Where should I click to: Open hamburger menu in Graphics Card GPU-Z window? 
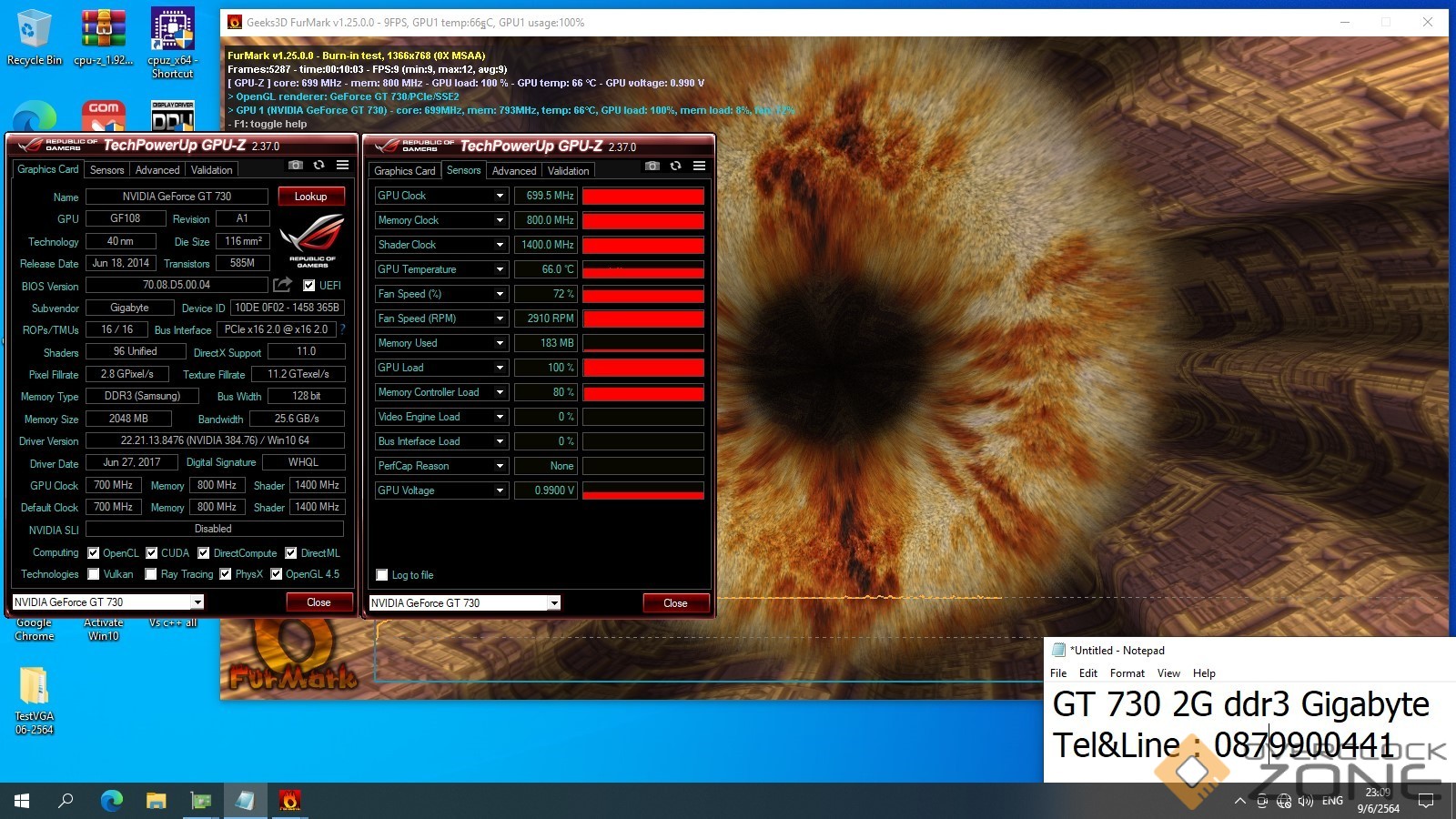coord(342,165)
